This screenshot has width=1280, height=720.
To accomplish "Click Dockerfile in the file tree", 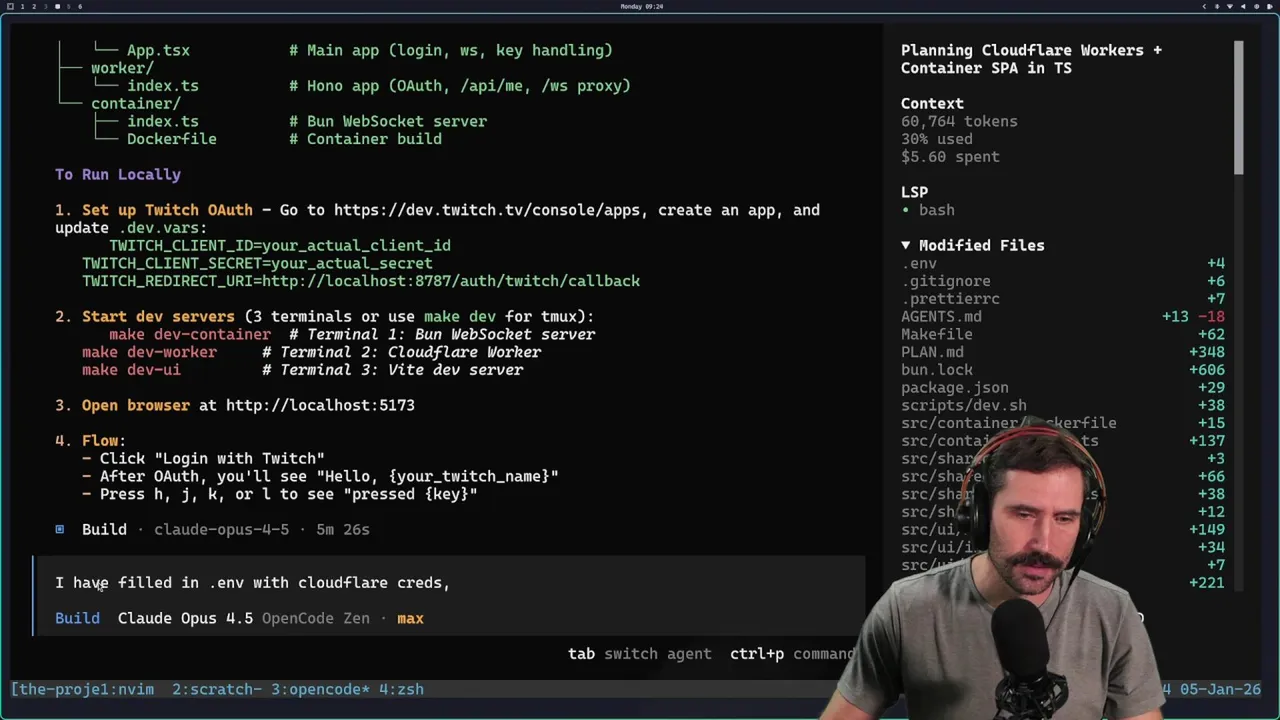I will pyautogui.click(x=172, y=139).
